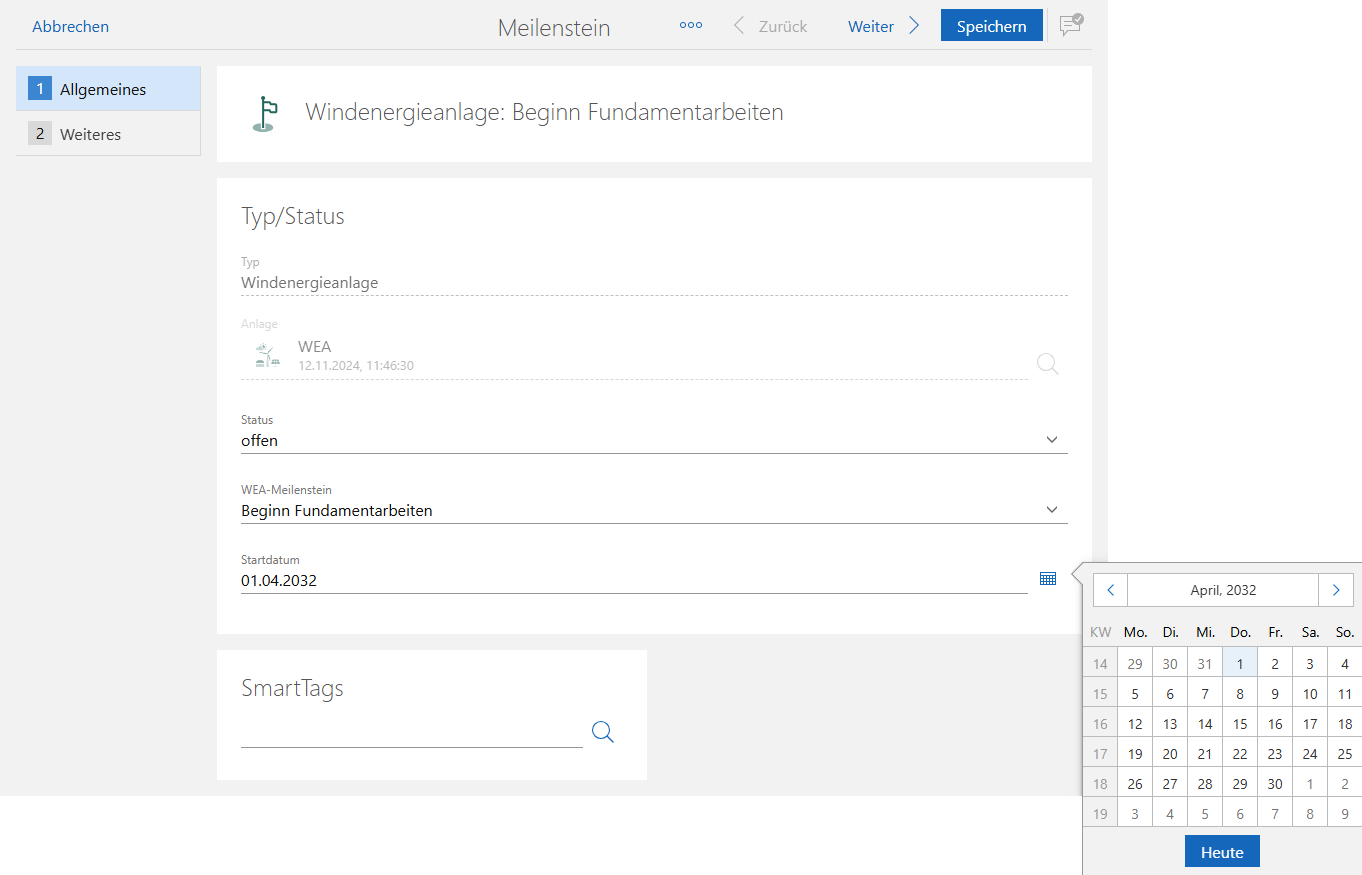Viewport: 1362px width, 875px height.
Task: Click the SmartTags search magnifier icon
Action: coord(602,732)
